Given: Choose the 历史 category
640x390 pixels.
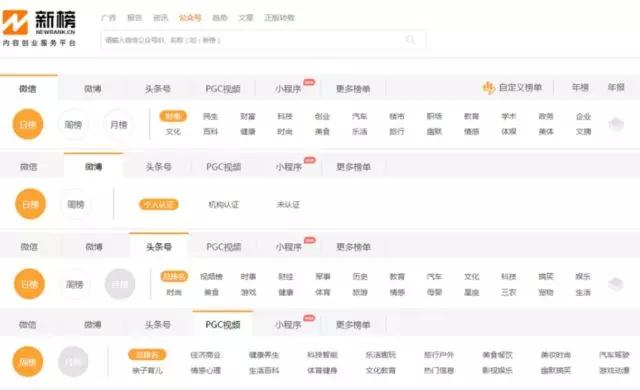Looking at the screenshot, I should click(x=360, y=277).
